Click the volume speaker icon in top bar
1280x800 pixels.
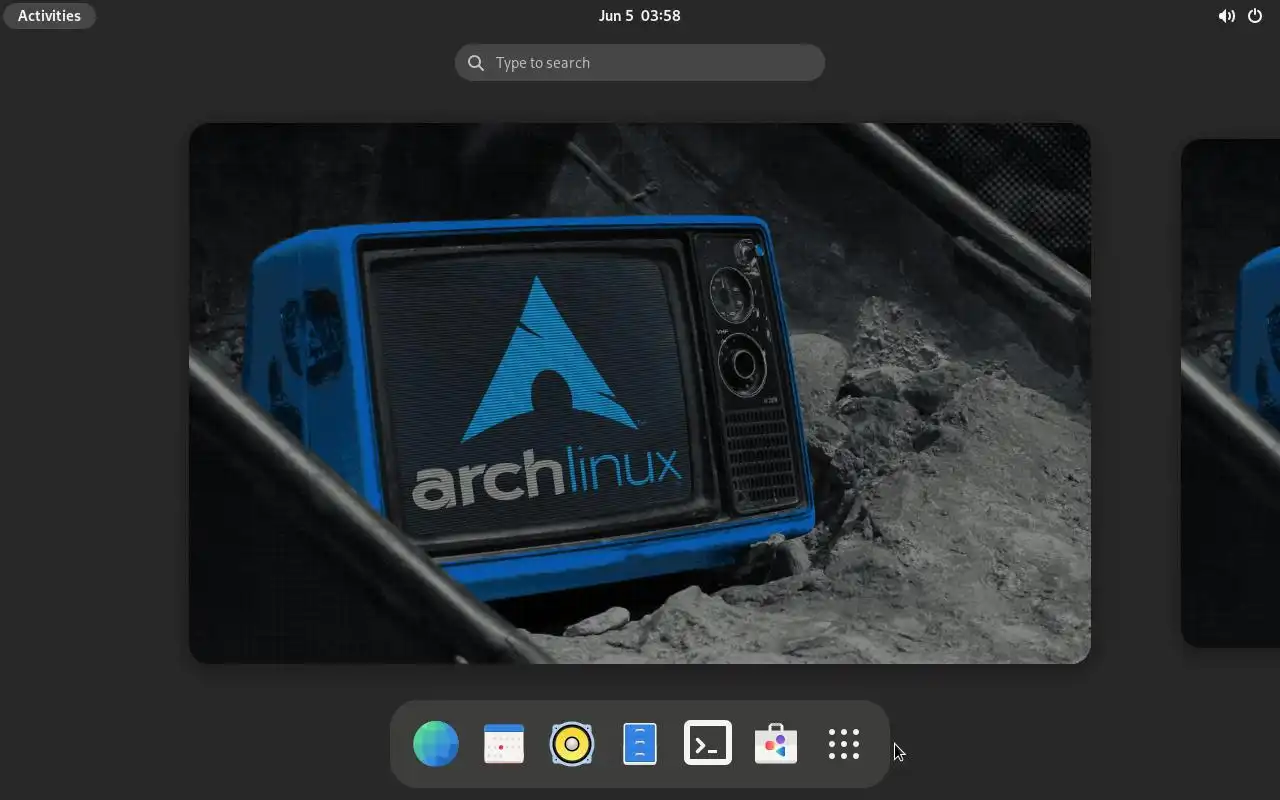click(1226, 16)
